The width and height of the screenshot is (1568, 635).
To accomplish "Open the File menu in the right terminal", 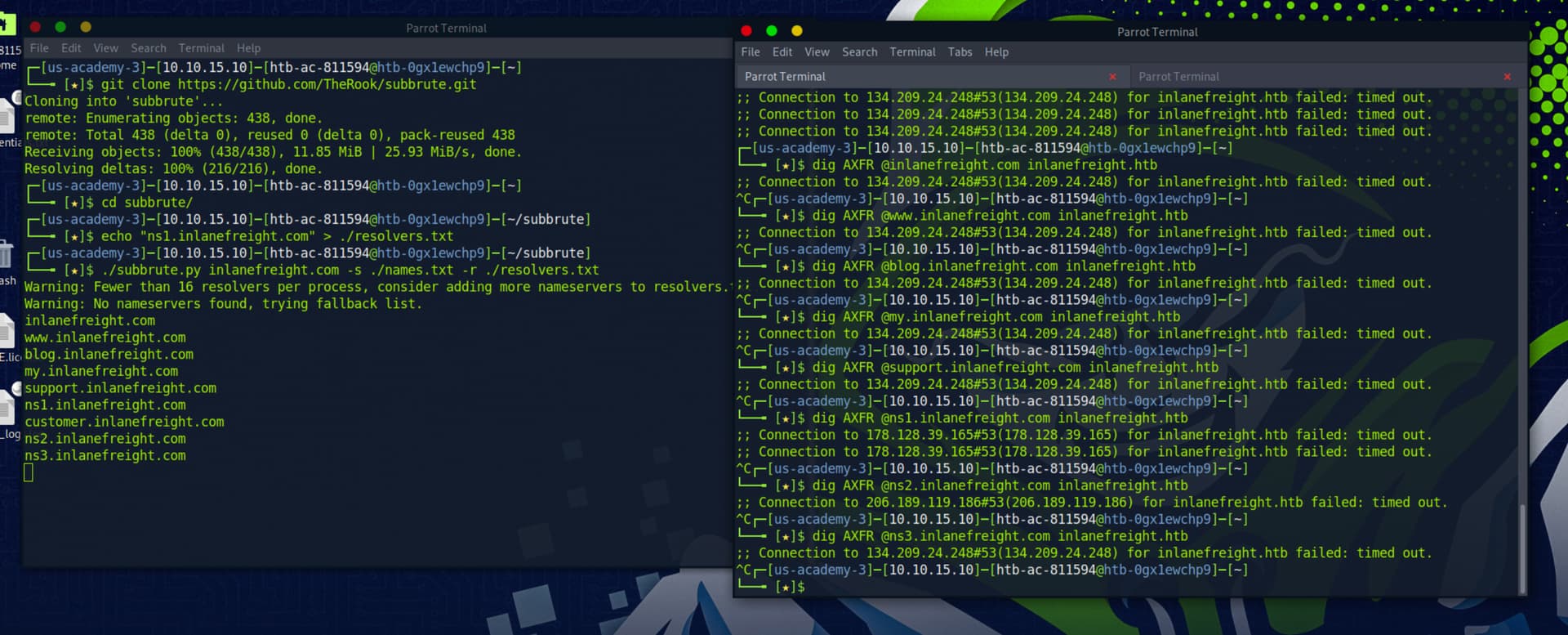I will click(x=750, y=52).
